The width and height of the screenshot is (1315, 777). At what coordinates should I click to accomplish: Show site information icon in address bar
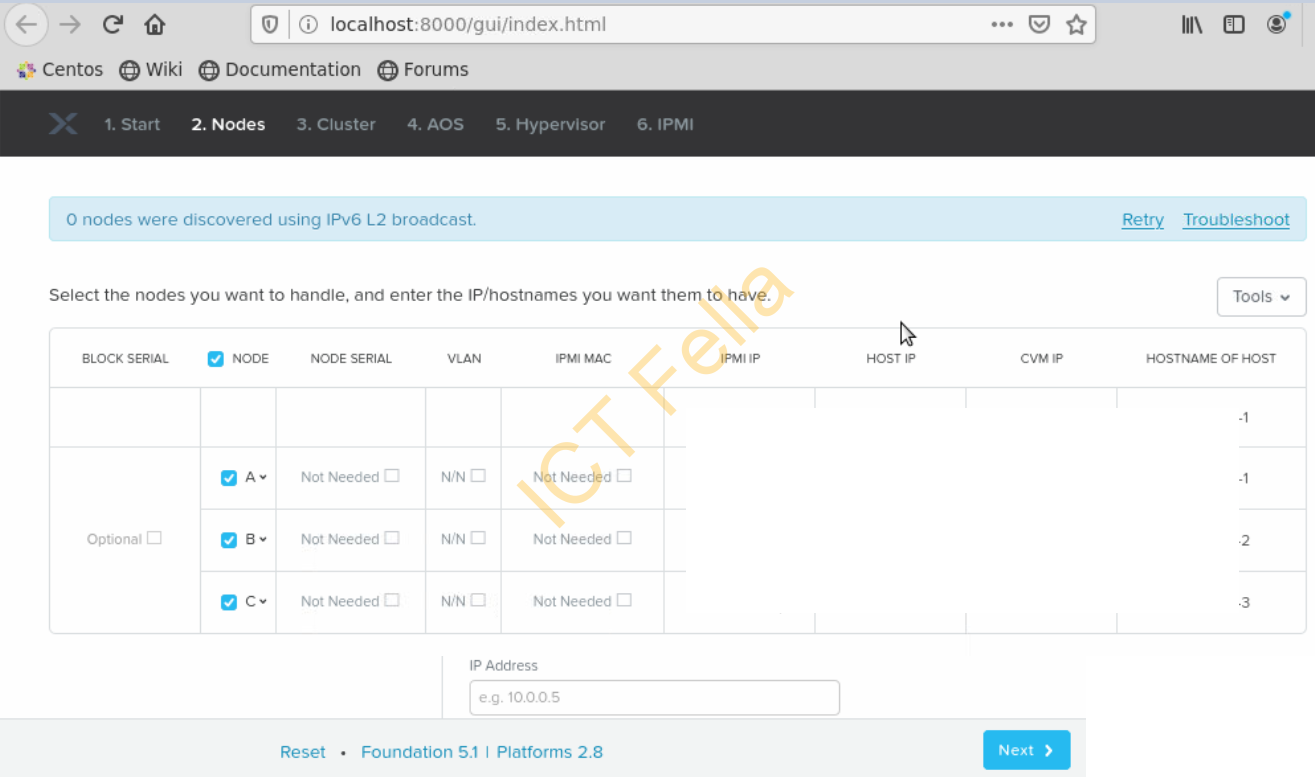tap(308, 25)
